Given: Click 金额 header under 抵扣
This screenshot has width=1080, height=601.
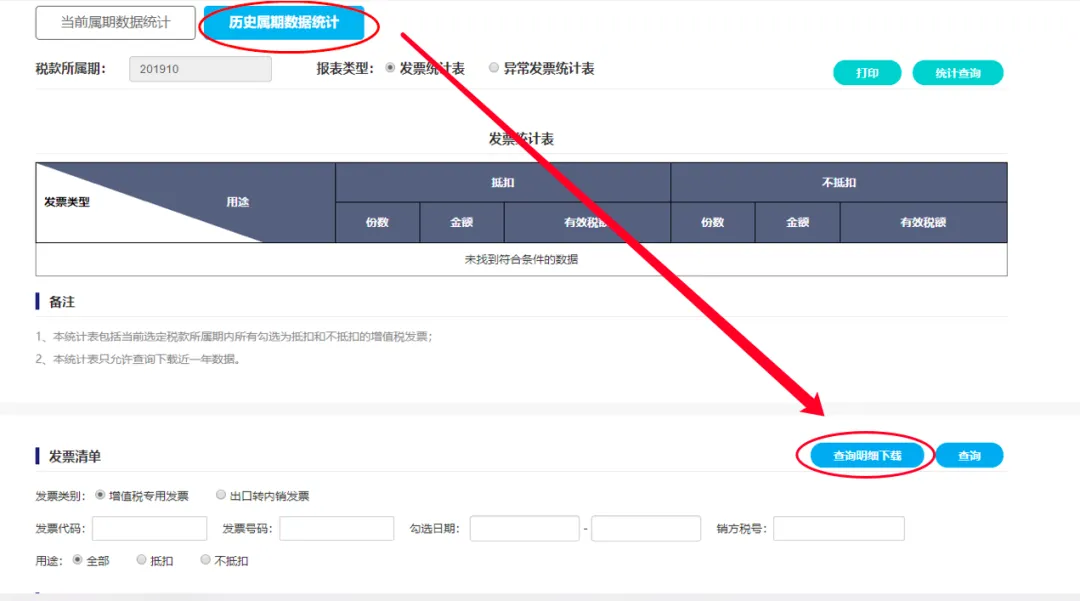Looking at the screenshot, I should coord(462,222).
